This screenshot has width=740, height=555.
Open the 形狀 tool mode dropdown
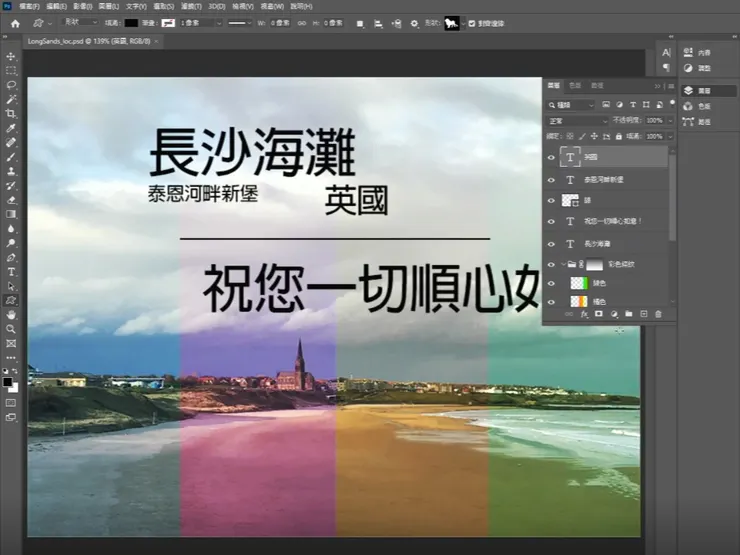coord(80,22)
